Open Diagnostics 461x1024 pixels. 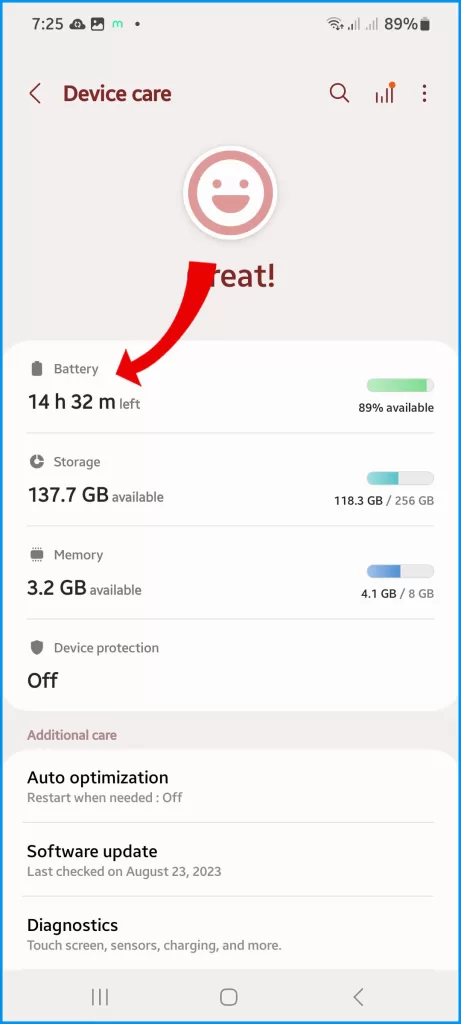click(x=230, y=934)
